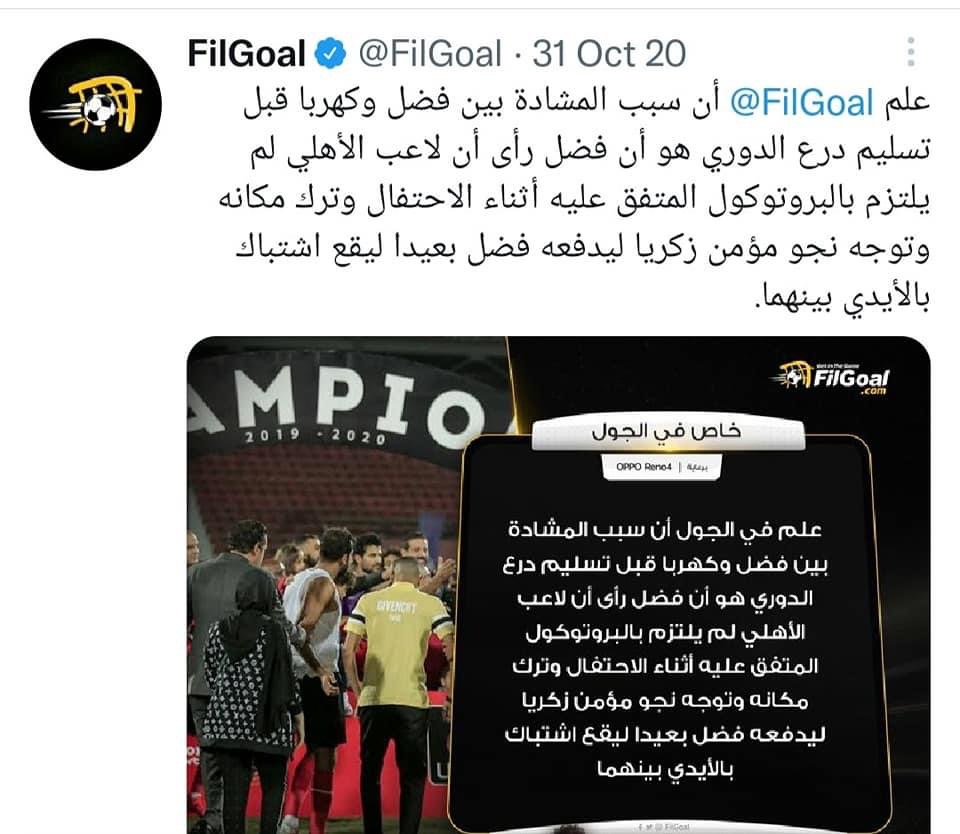
Task: Click the grey @FilGoal handle in header
Action: pyautogui.click(x=430, y=54)
